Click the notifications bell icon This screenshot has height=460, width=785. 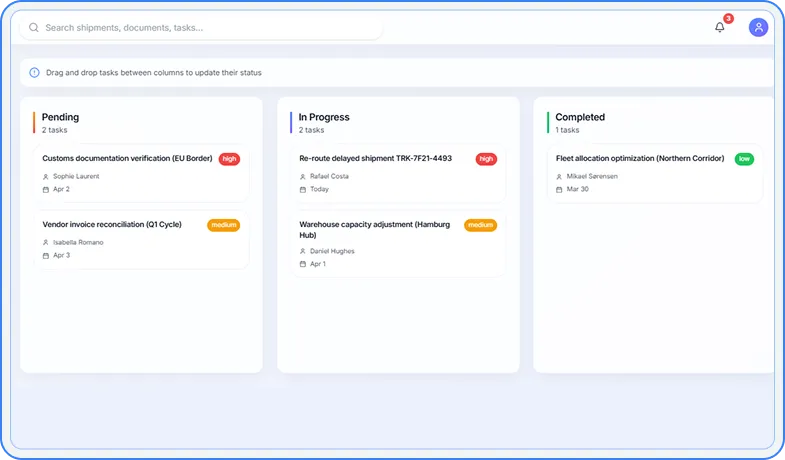(x=719, y=27)
